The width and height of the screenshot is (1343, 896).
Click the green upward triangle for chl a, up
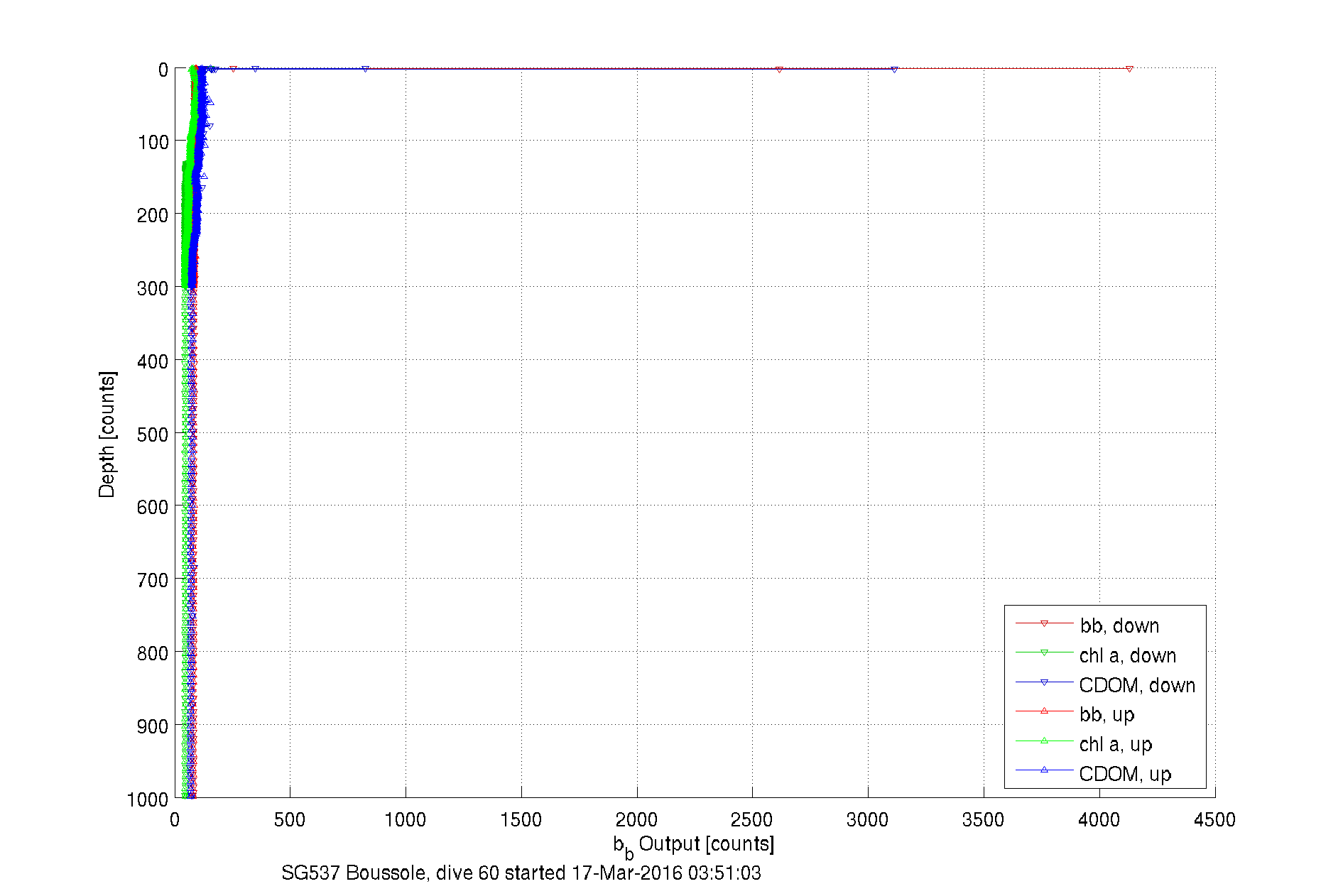(1044, 741)
